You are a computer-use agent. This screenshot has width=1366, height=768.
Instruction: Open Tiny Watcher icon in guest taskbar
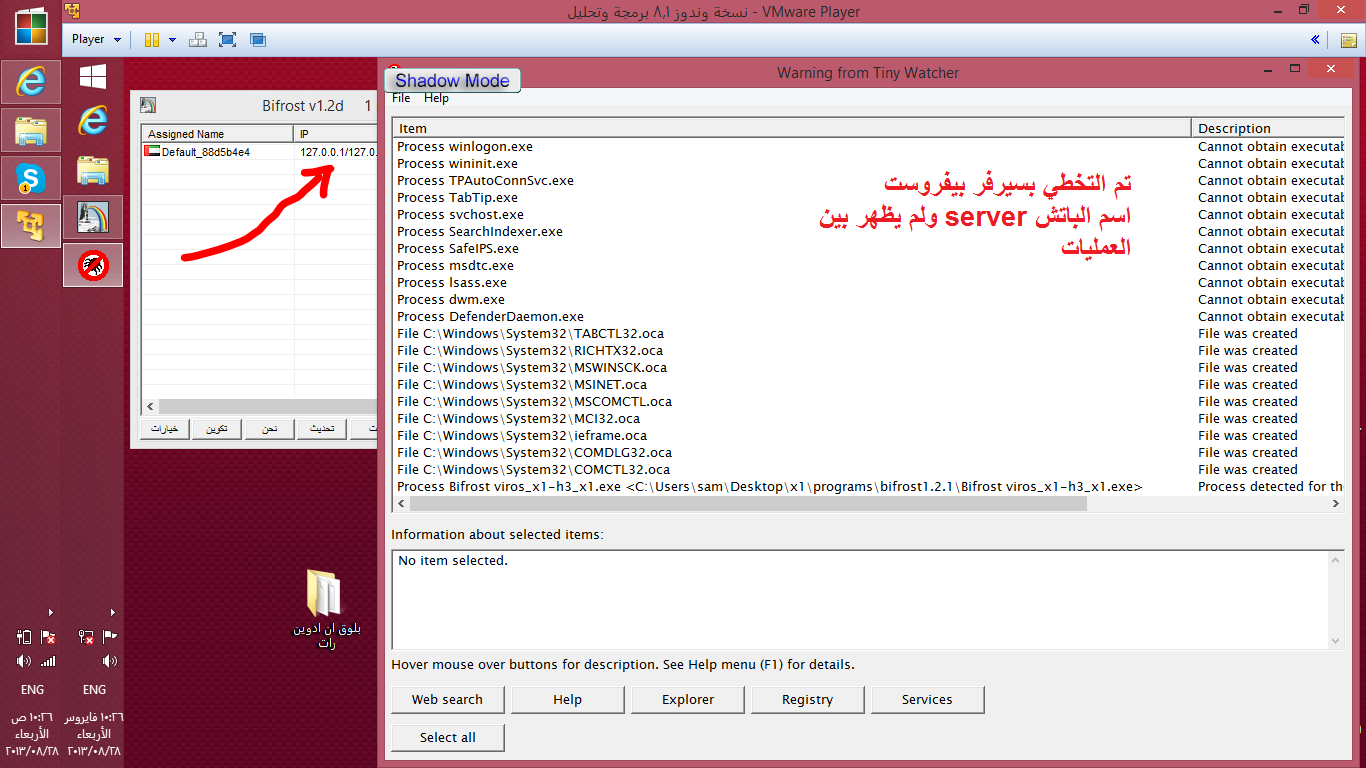pyautogui.click(x=93, y=265)
